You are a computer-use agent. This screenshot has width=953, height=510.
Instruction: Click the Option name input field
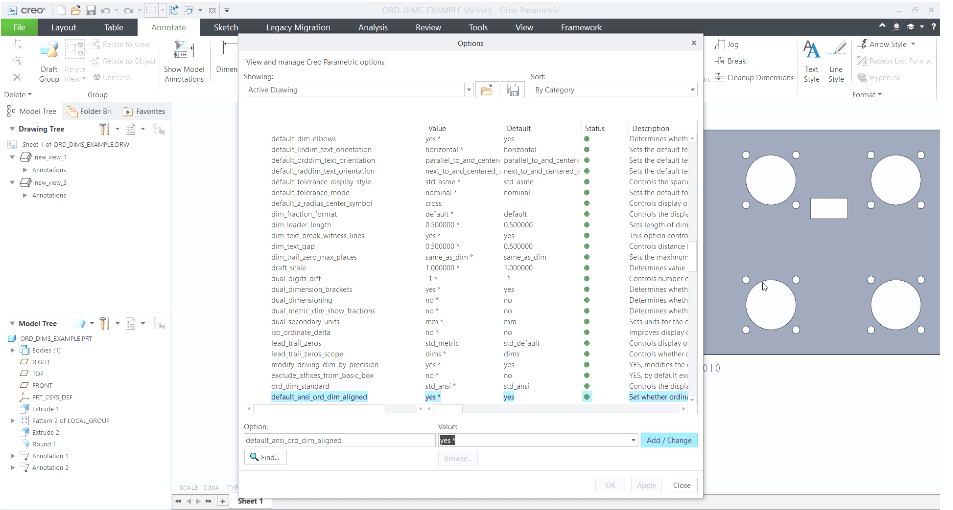pos(340,440)
